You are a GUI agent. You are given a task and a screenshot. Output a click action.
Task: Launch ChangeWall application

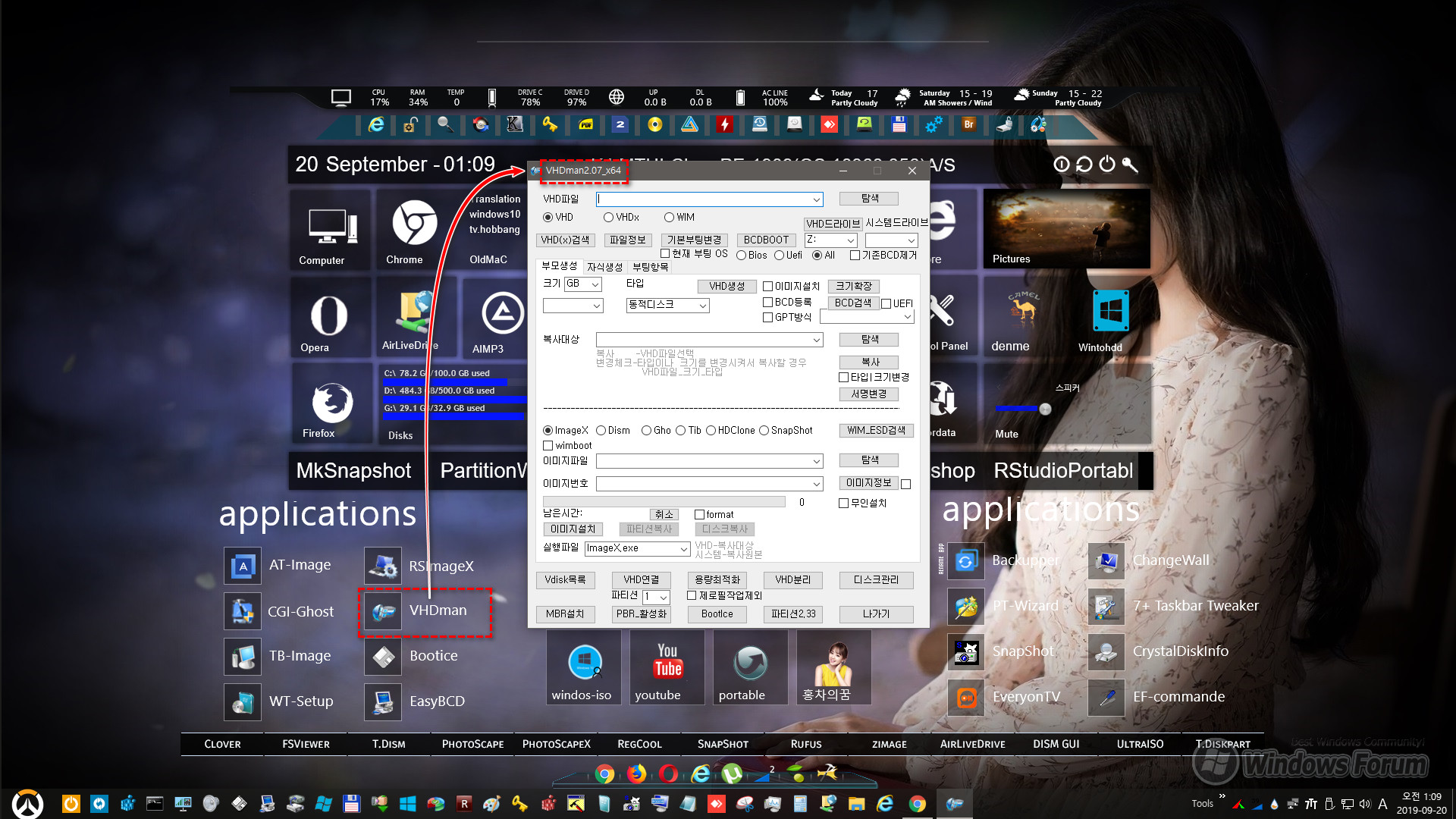[1106, 561]
